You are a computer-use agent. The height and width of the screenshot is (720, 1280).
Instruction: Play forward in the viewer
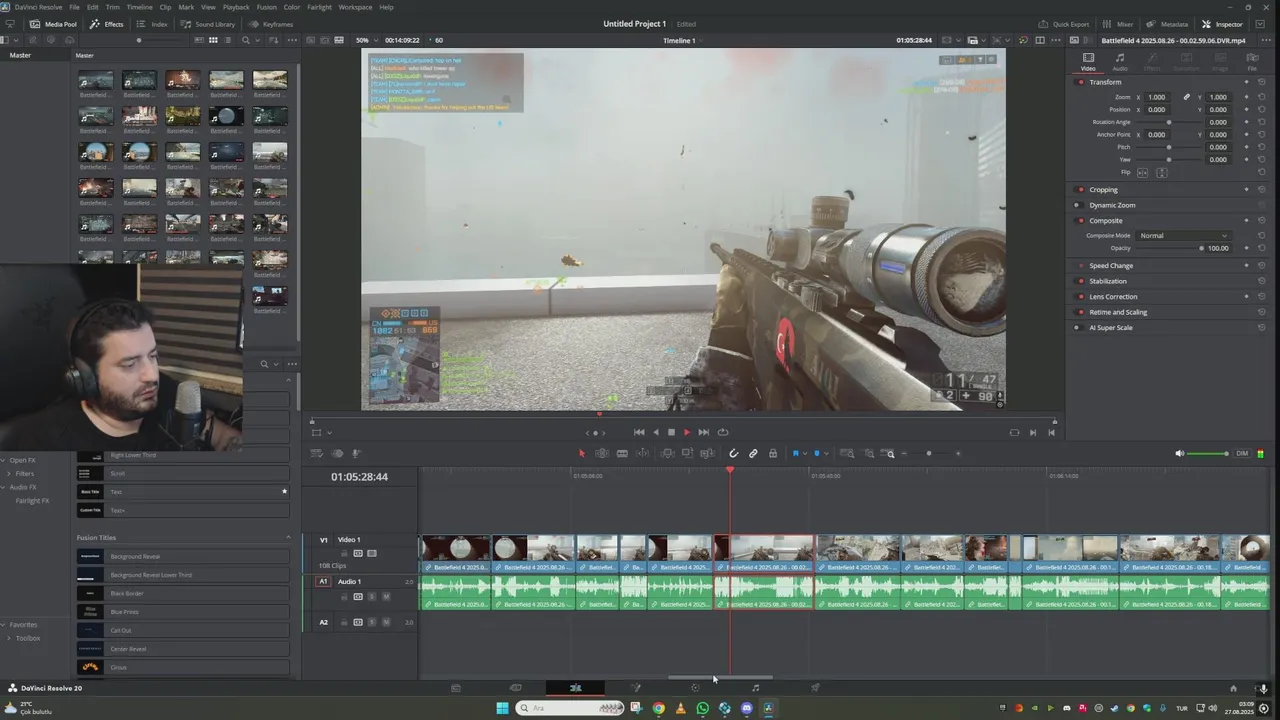[686, 432]
